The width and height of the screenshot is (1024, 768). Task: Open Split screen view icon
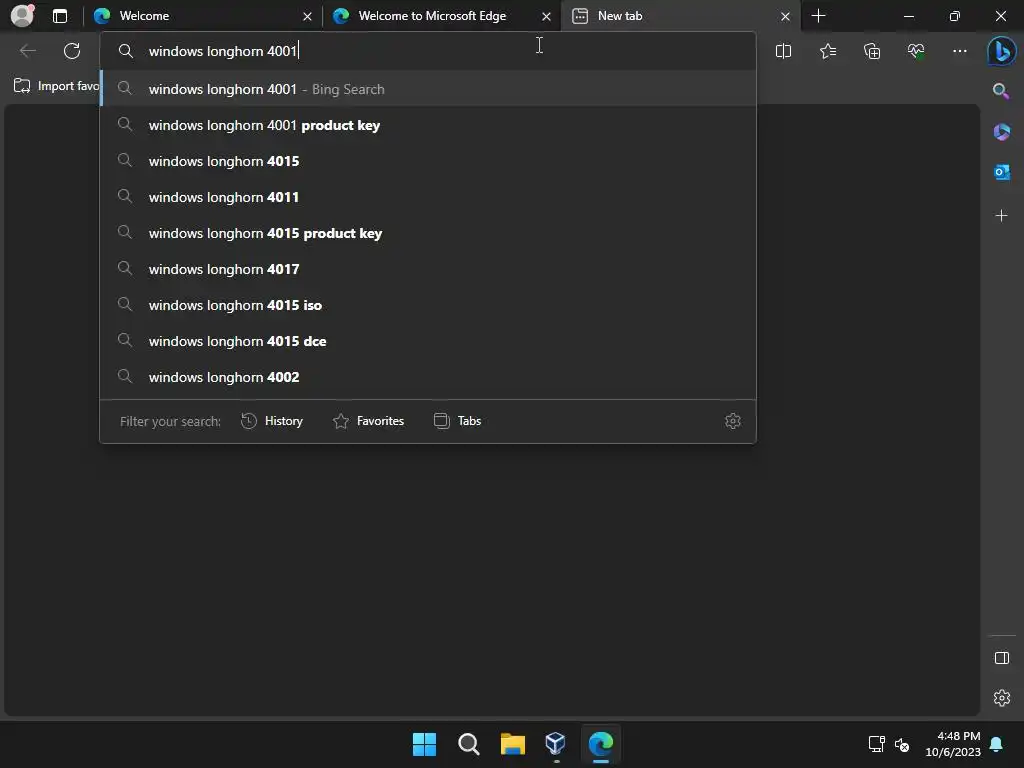(x=783, y=51)
